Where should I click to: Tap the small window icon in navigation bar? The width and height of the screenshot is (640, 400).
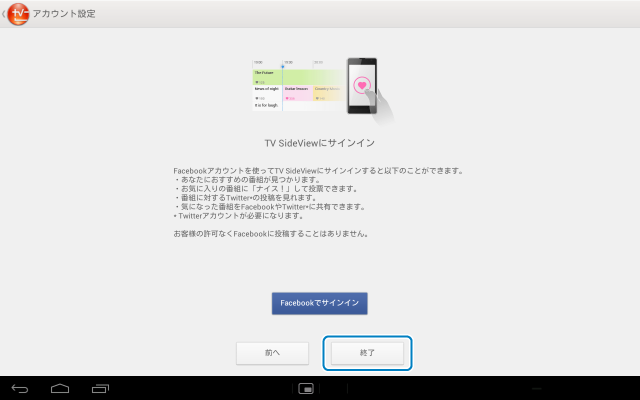307,388
